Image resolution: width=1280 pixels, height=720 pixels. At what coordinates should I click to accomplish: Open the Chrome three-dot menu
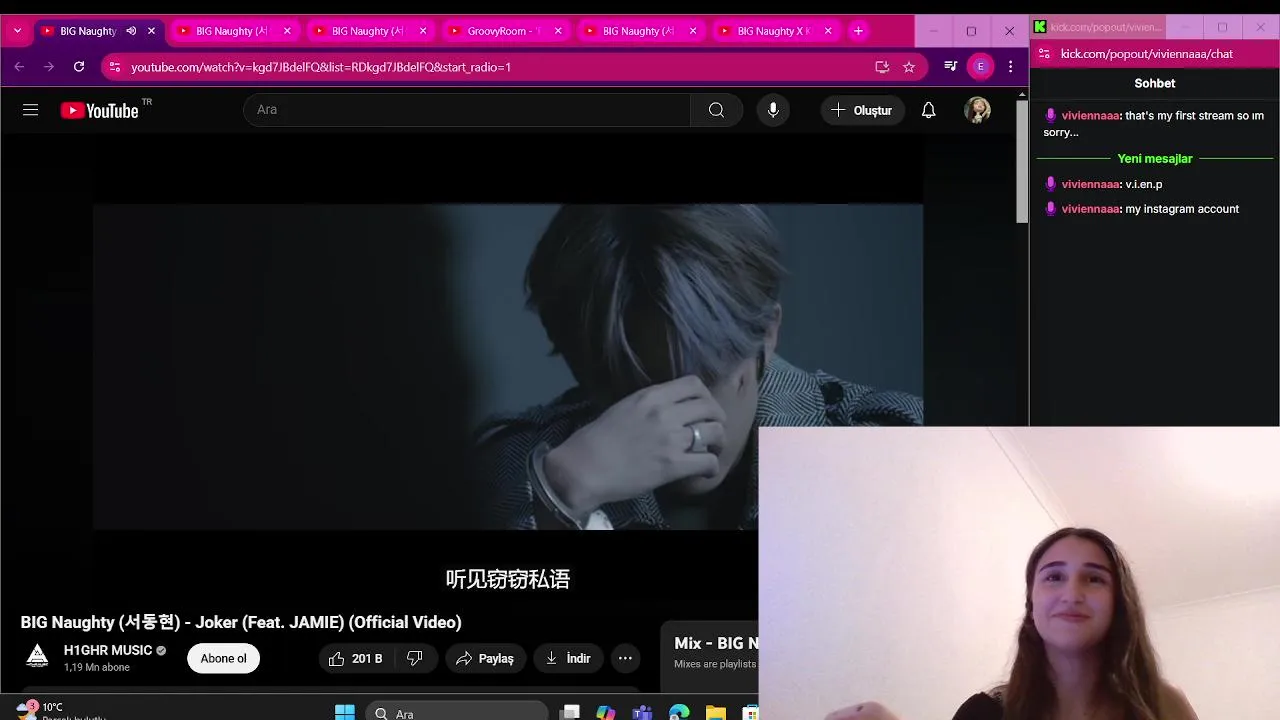tap(1011, 67)
